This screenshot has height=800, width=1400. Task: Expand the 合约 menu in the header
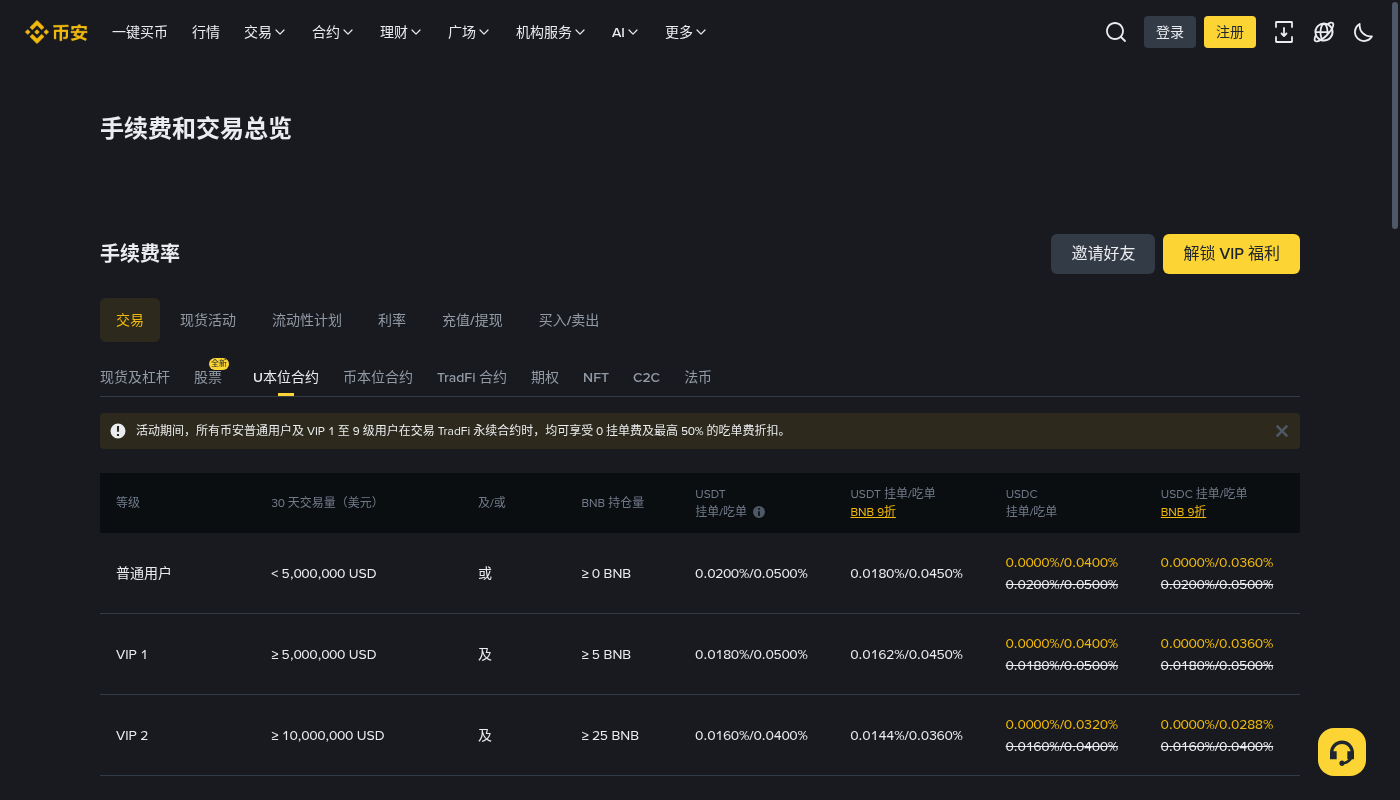coord(333,32)
